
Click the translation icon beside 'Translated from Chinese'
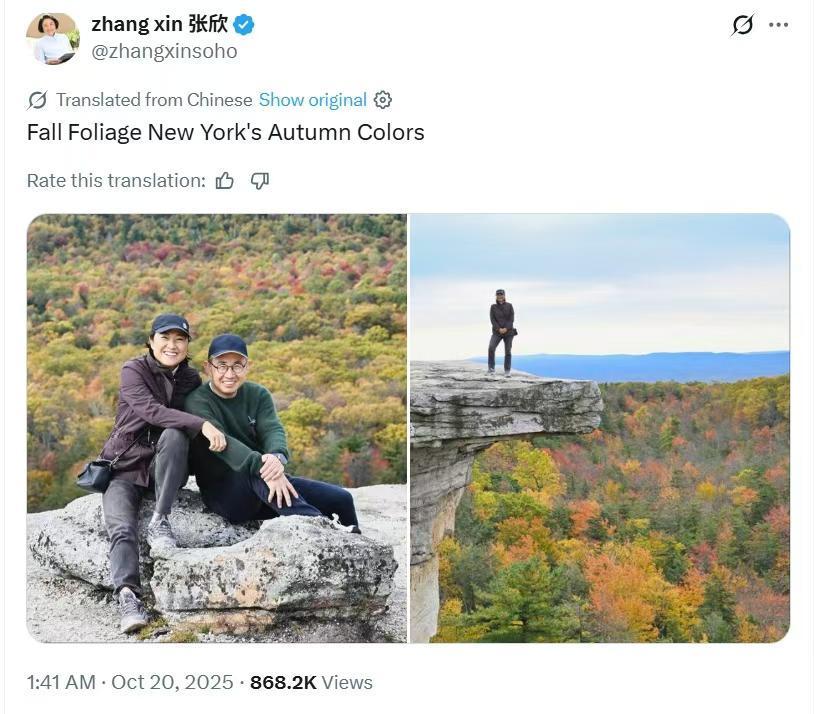37,100
